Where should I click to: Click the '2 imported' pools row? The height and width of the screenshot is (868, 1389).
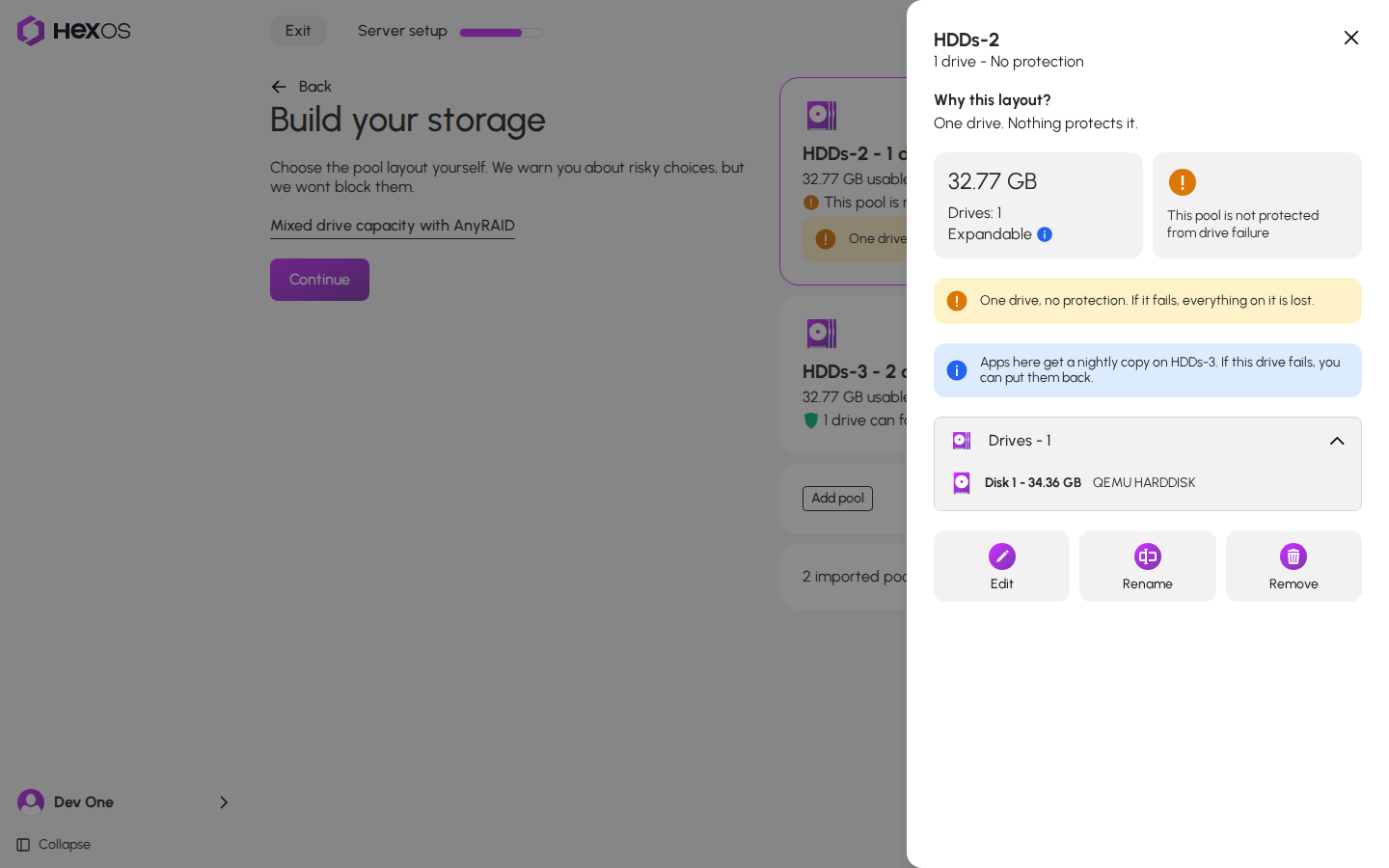click(843, 577)
